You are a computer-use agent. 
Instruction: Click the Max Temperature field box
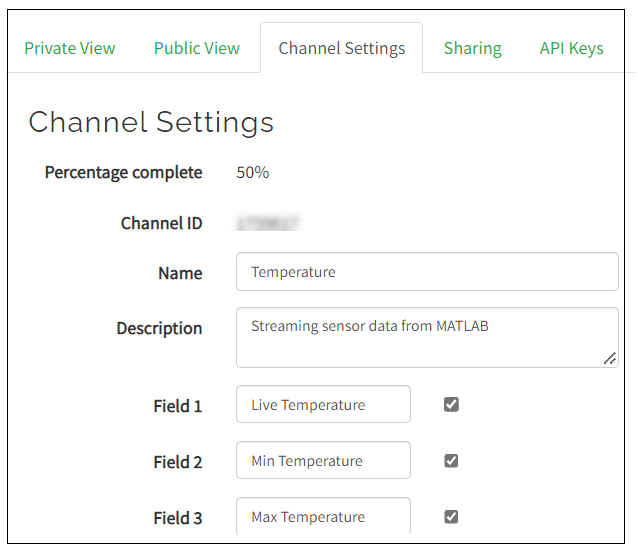[x=323, y=516]
